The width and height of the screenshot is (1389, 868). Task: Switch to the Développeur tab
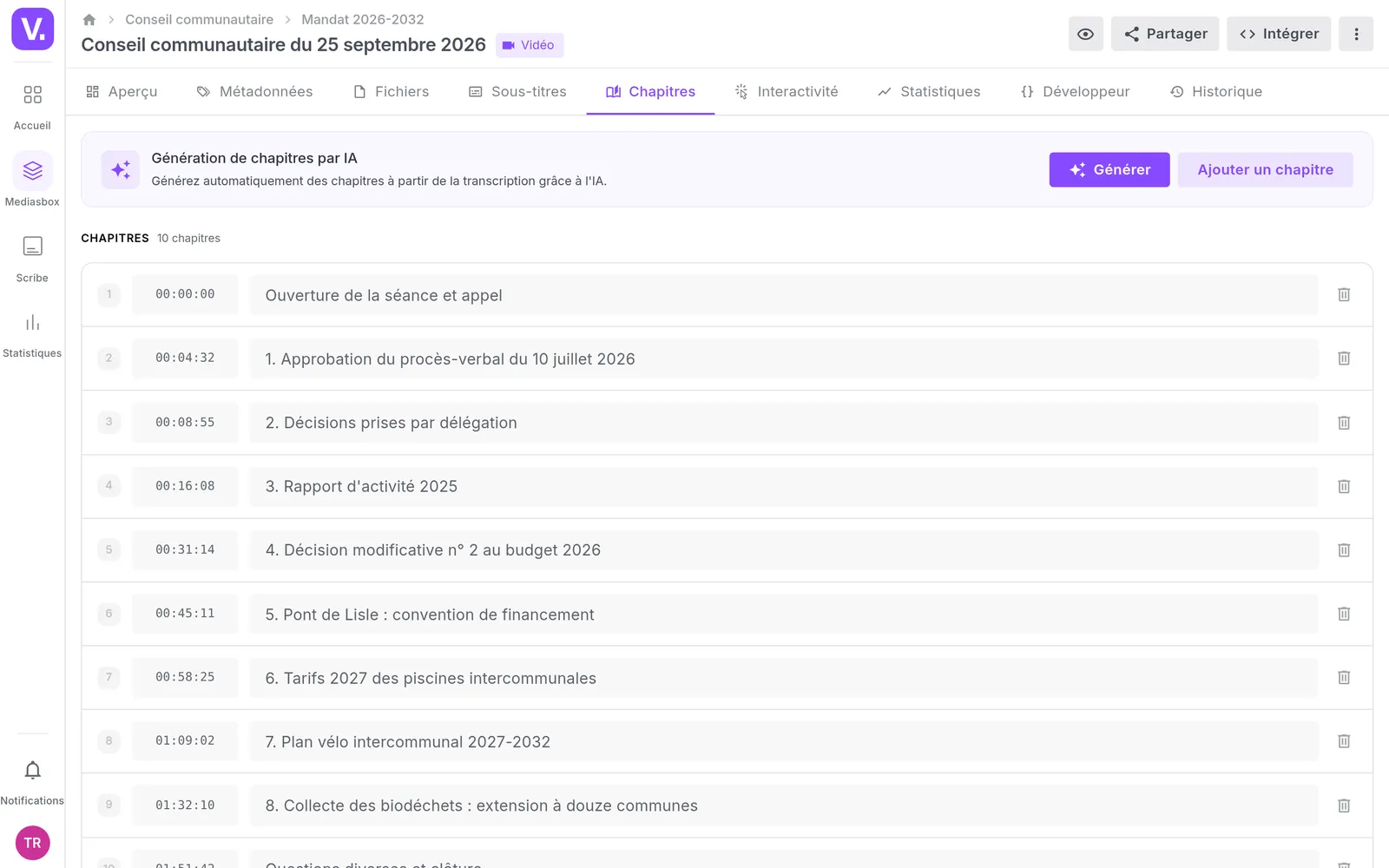pyautogui.click(x=1075, y=91)
